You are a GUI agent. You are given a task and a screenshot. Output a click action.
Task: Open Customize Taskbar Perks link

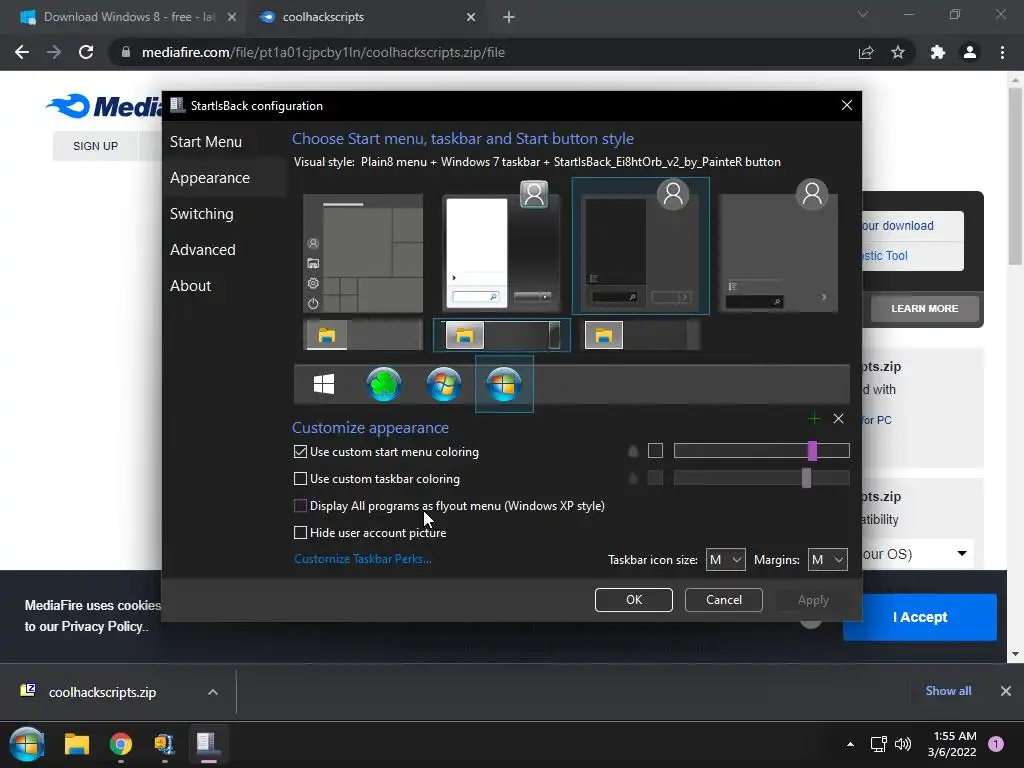[x=362, y=559]
